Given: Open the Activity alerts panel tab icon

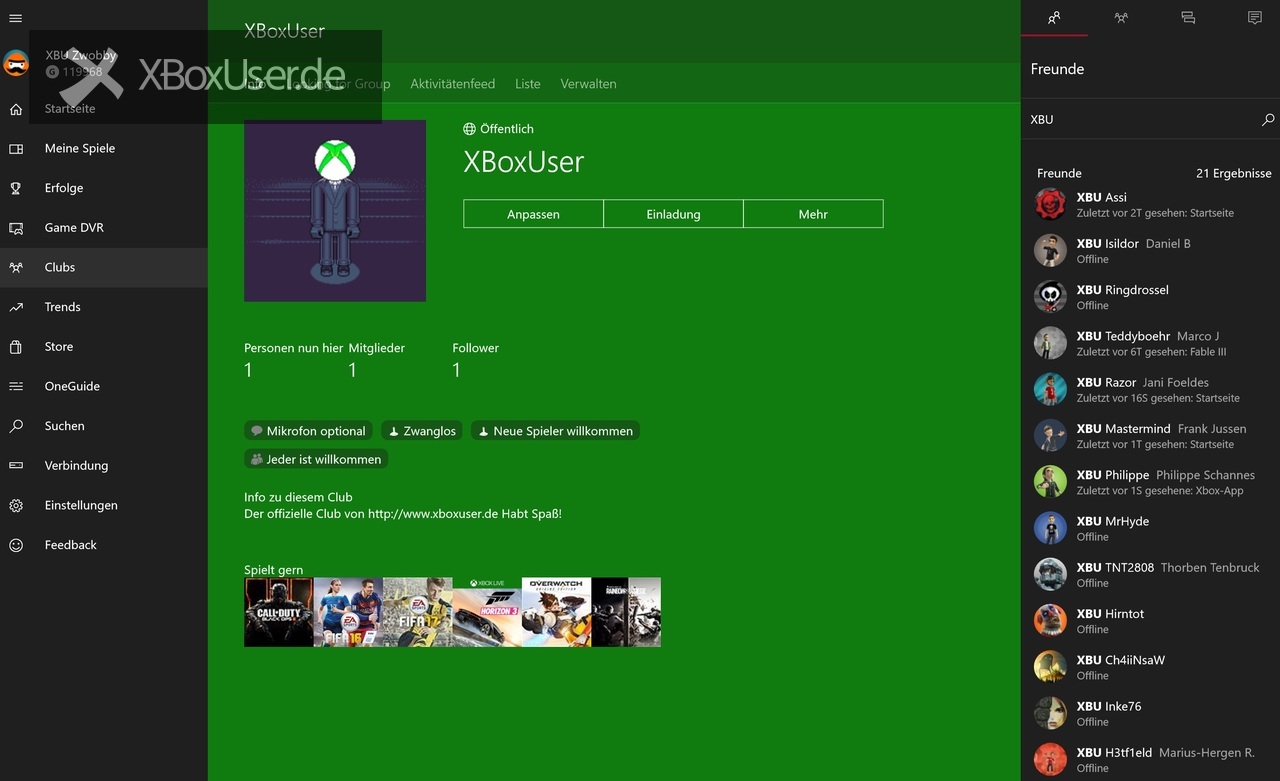Looking at the screenshot, I should (x=1255, y=17).
